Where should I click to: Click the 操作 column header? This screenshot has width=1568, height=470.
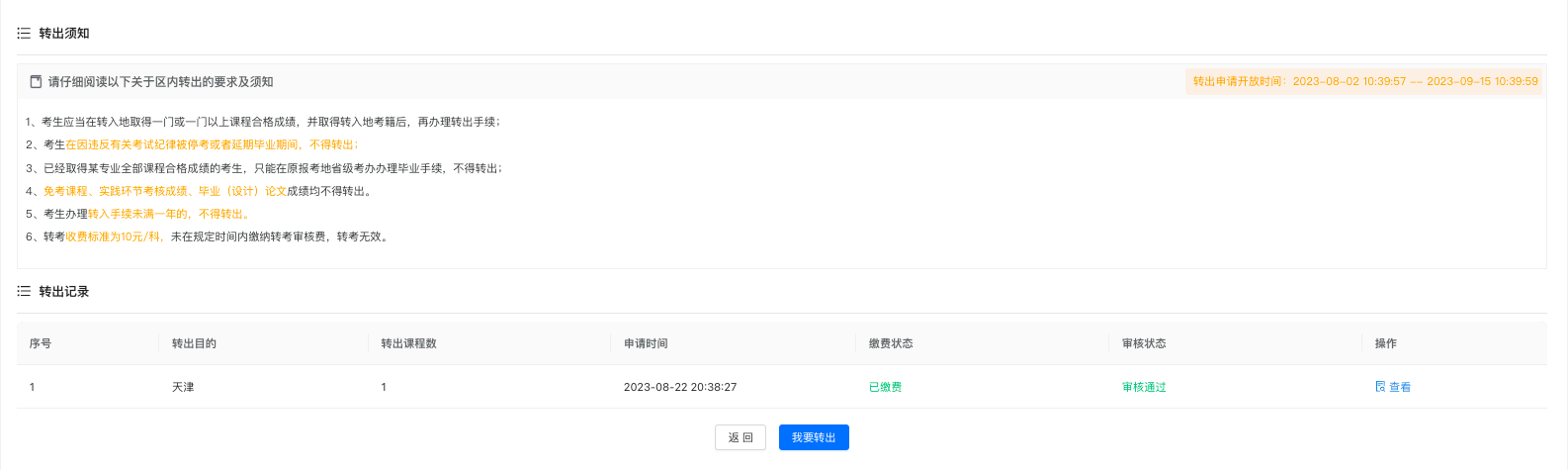pyautogui.click(x=1386, y=343)
